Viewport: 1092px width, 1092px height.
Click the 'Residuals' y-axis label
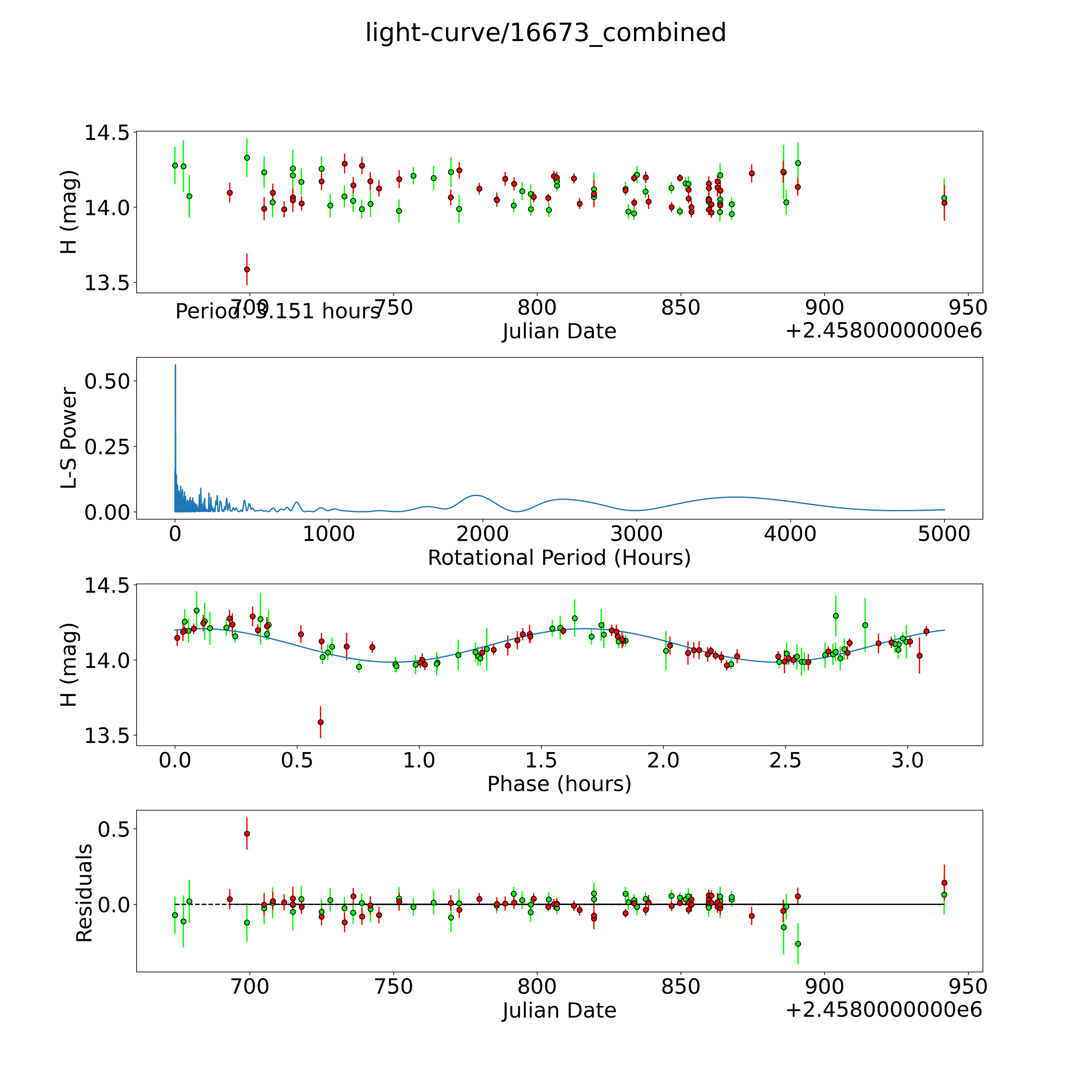click(84, 893)
